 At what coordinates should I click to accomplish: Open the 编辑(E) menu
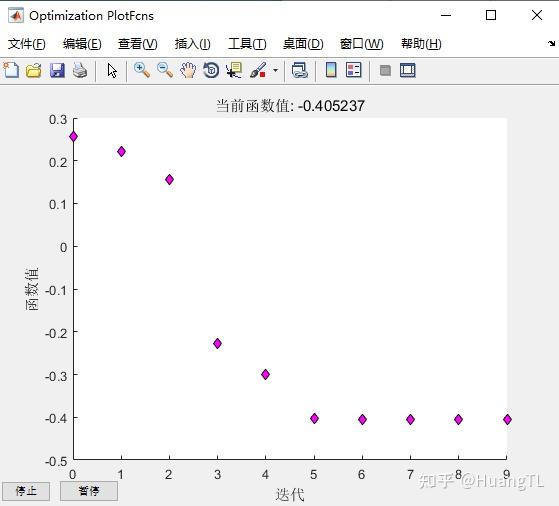pos(82,44)
